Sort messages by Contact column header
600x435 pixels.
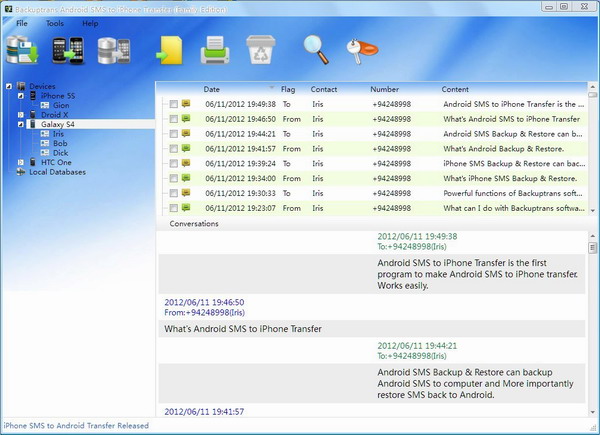pyautogui.click(x=324, y=89)
